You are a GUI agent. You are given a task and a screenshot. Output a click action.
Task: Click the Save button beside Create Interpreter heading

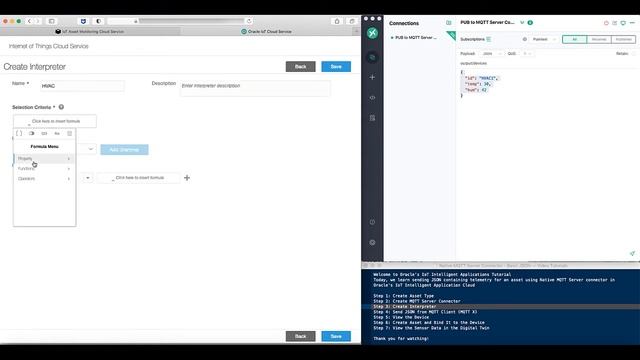pyautogui.click(x=336, y=67)
